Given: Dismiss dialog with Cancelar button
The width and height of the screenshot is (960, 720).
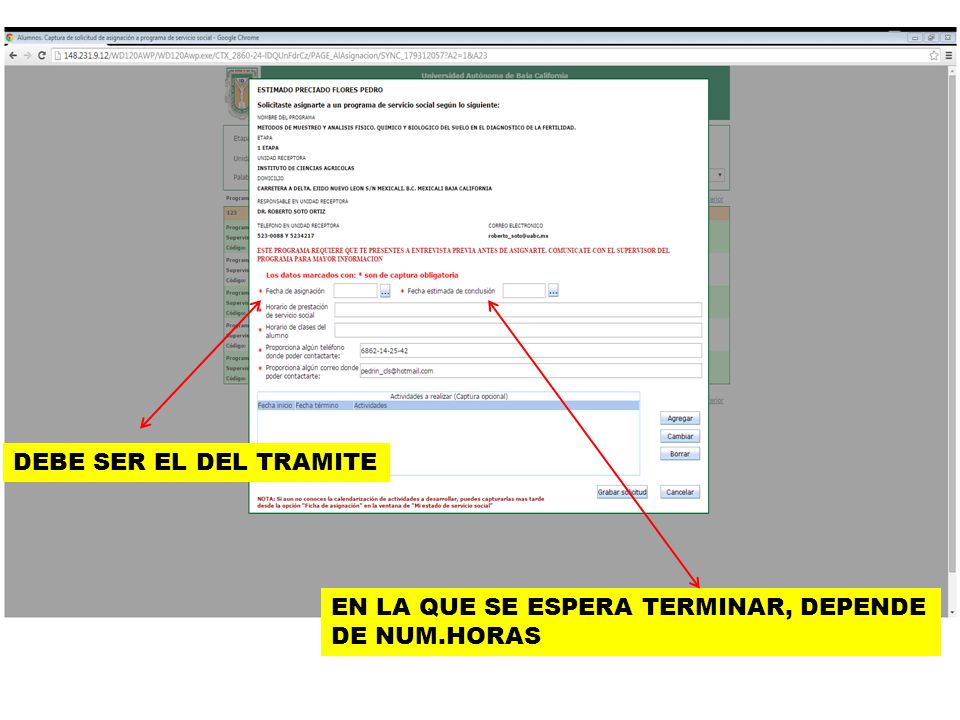Looking at the screenshot, I should (x=680, y=492).
